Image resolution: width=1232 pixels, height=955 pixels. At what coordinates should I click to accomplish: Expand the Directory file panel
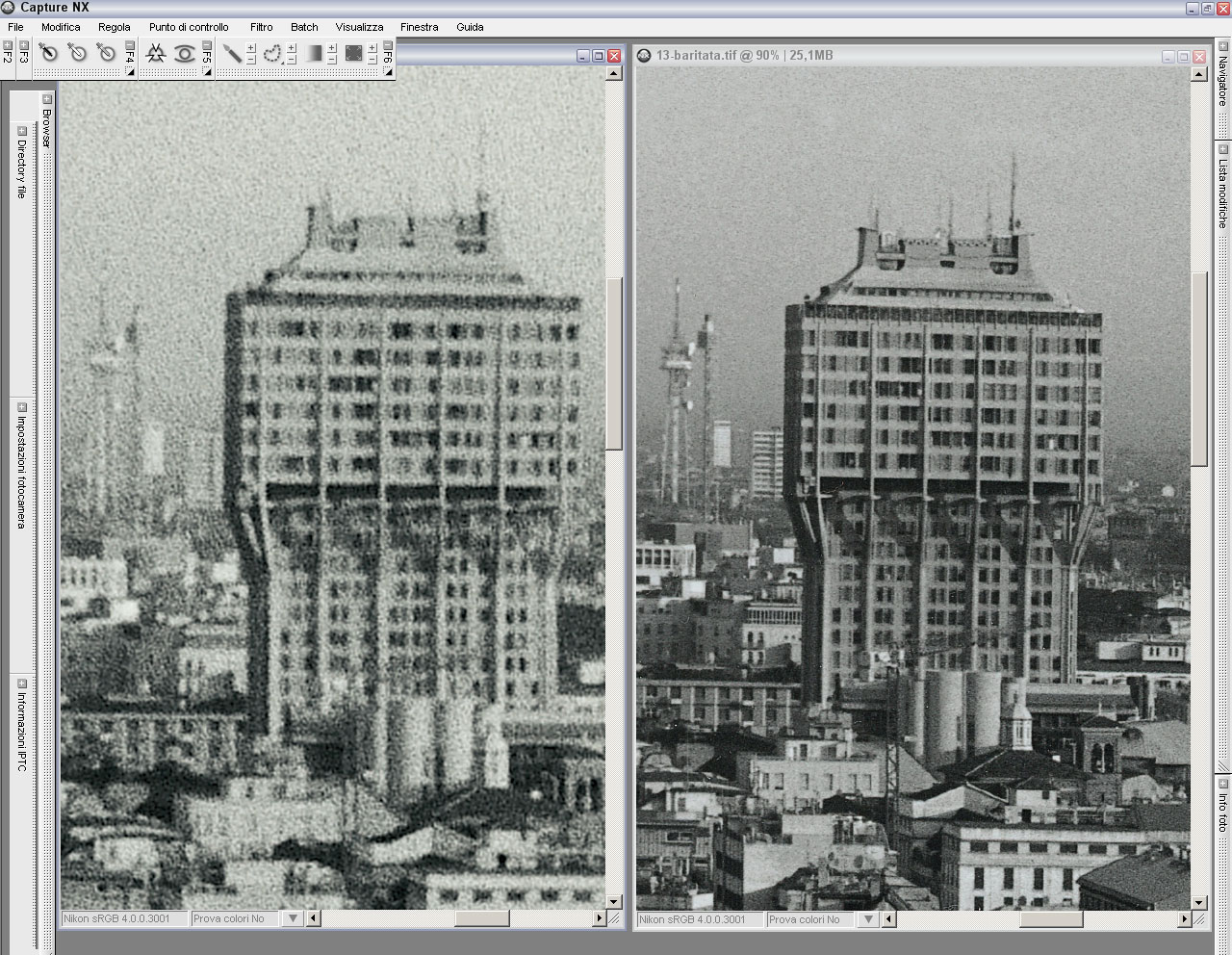[x=21, y=131]
